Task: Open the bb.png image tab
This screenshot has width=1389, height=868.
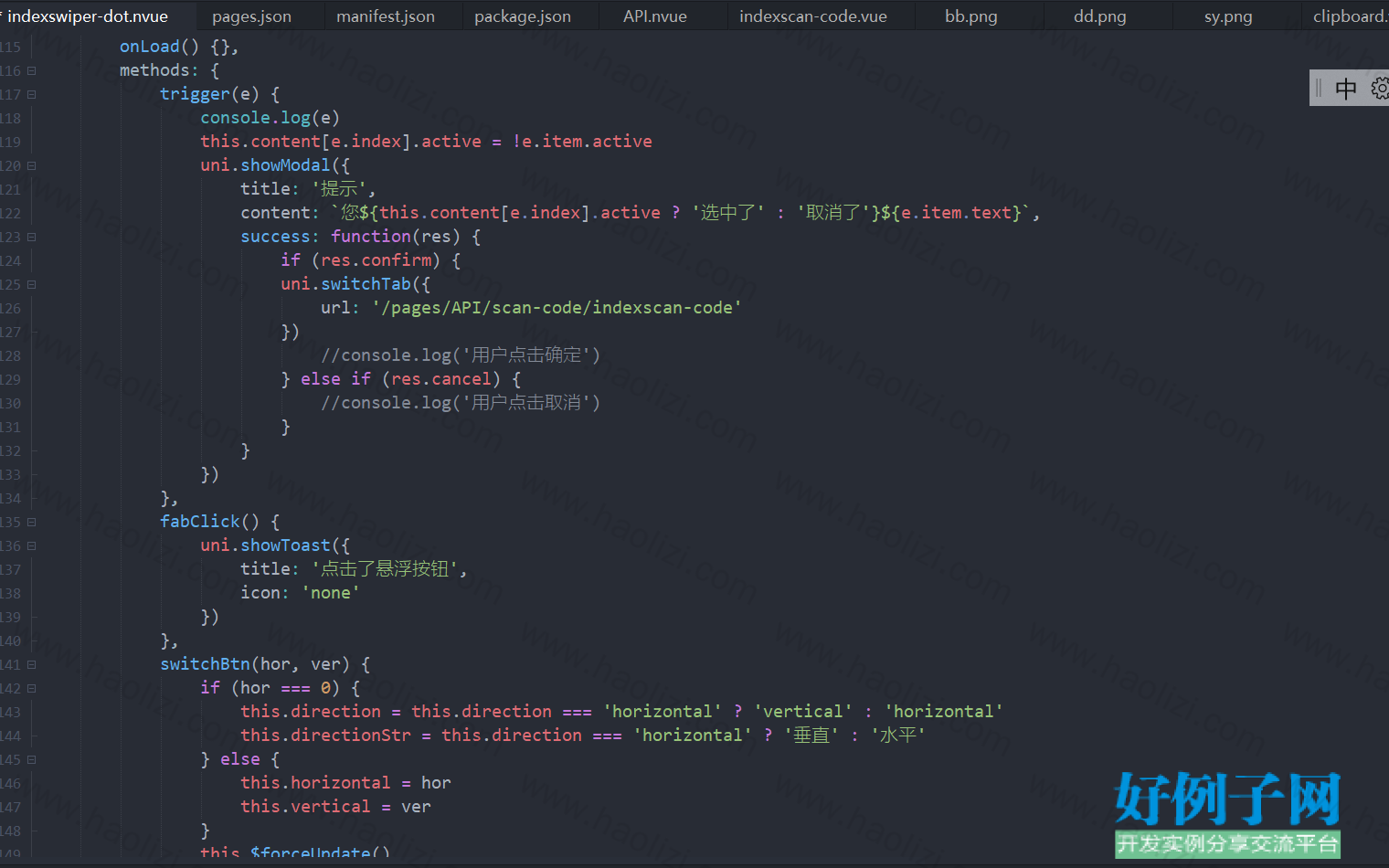Action: pos(970,16)
